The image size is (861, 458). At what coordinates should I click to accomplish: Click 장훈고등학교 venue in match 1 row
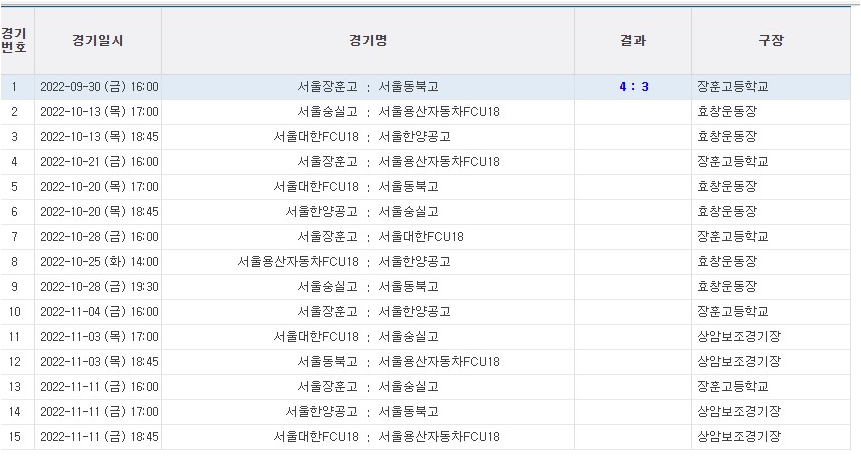pyautogui.click(x=733, y=87)
